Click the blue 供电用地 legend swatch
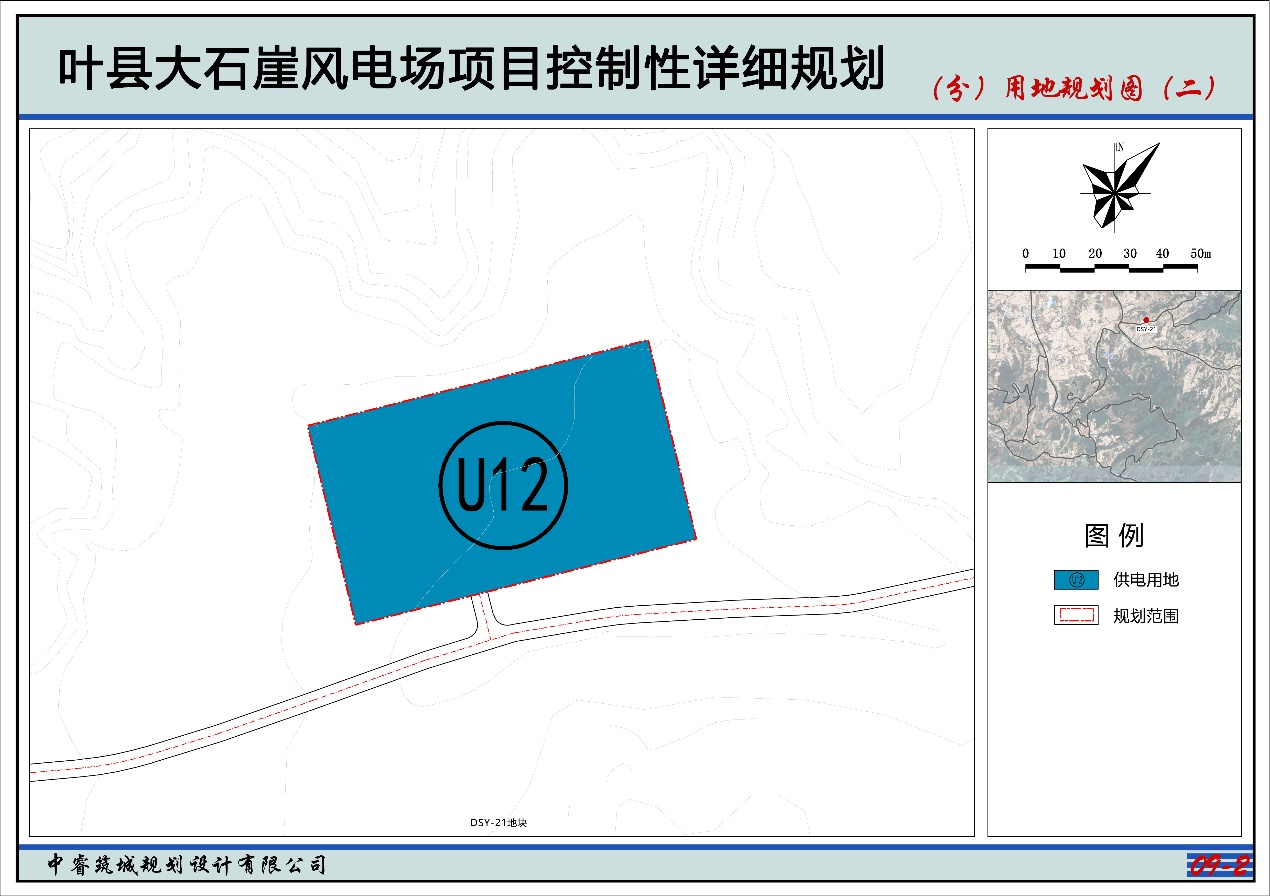The width and height of the screenshot is (1270, 896). [1076, 580]
